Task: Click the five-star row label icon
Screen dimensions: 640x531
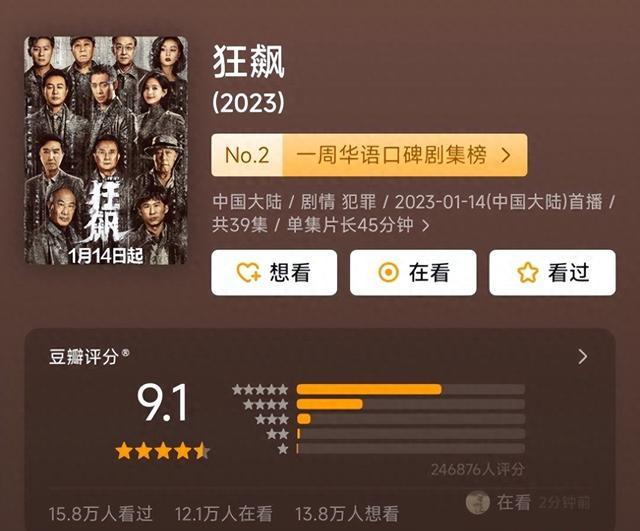Action: tap(260, 389)
